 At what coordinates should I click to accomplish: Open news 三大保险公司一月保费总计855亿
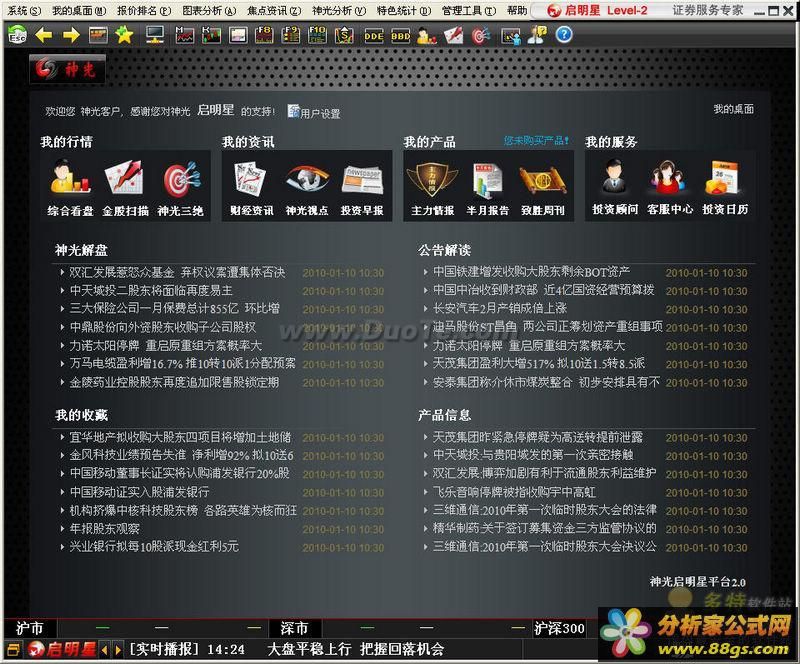click(x=174, y=308)
